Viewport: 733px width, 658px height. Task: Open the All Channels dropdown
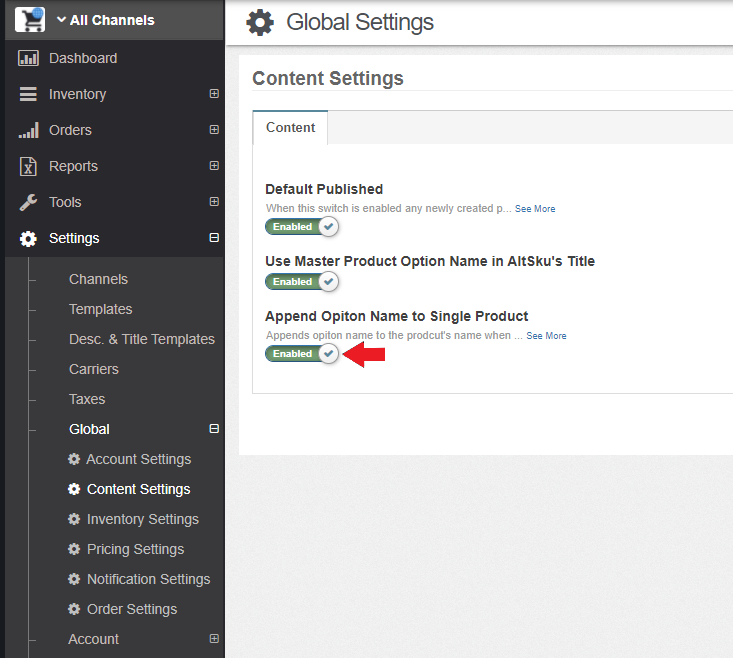click(x=106, y=20)
